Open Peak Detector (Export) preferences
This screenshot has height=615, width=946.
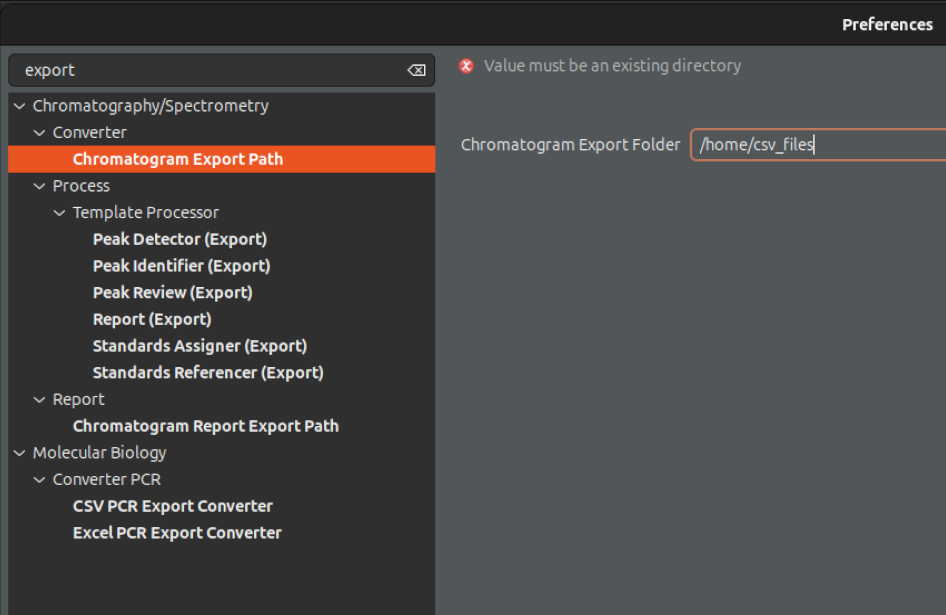180,239
